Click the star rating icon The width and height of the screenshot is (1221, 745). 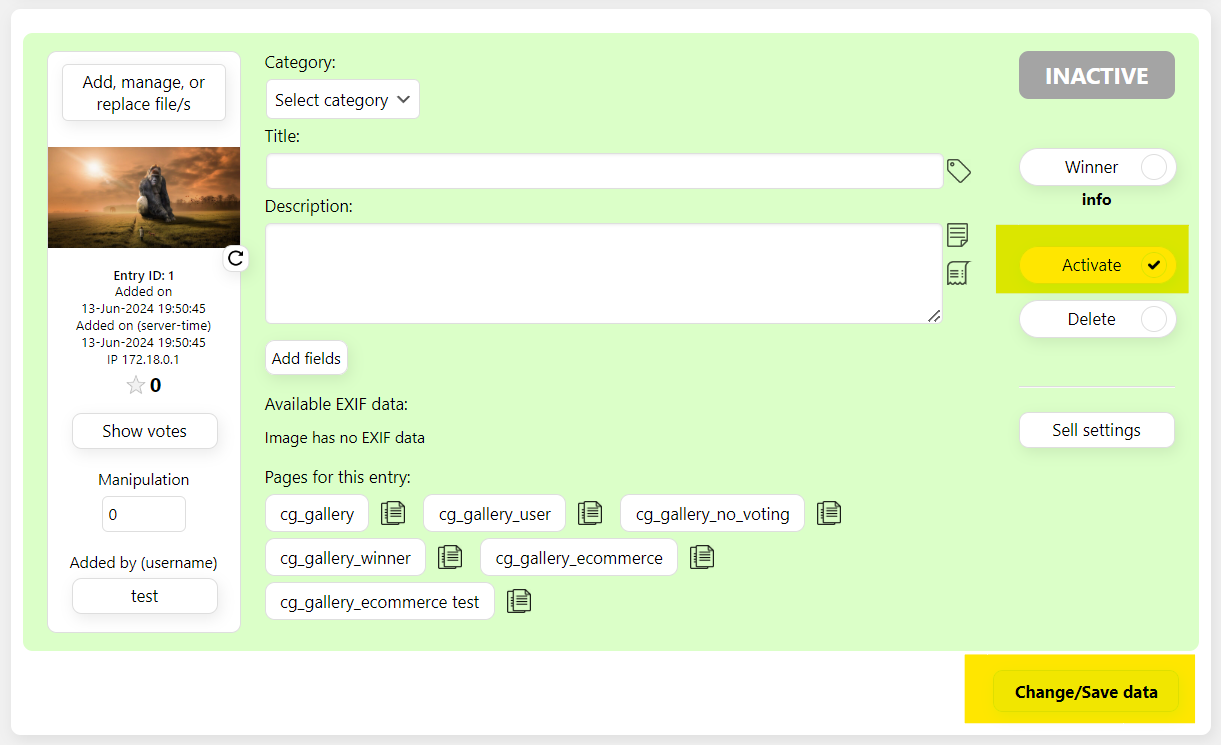point(136,385)
